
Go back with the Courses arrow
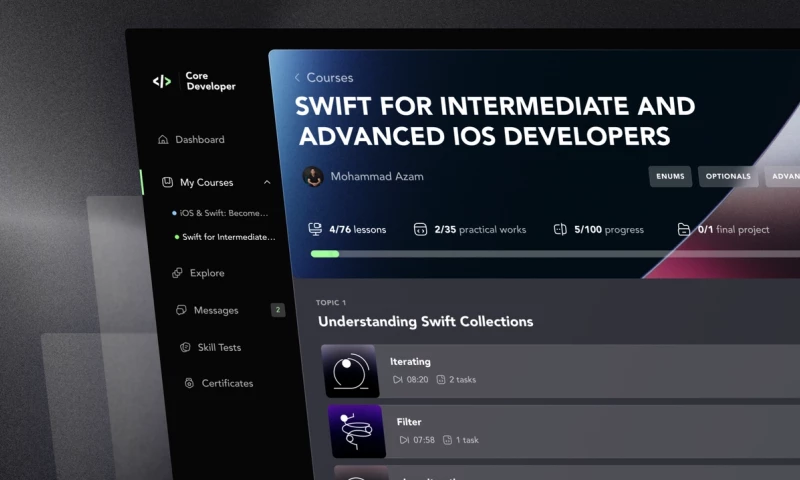(x=297, y=78)
